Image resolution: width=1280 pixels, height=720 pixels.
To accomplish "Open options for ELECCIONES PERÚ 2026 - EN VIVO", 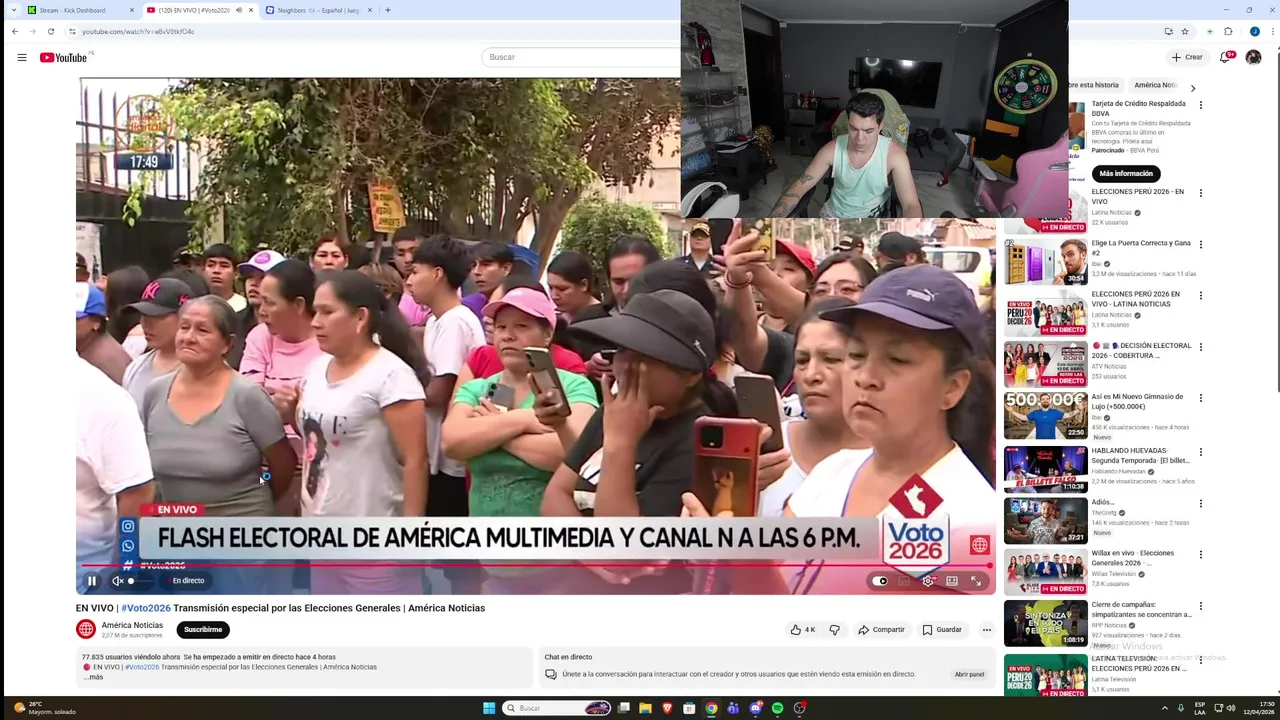I will click(x=1201, y=192).
